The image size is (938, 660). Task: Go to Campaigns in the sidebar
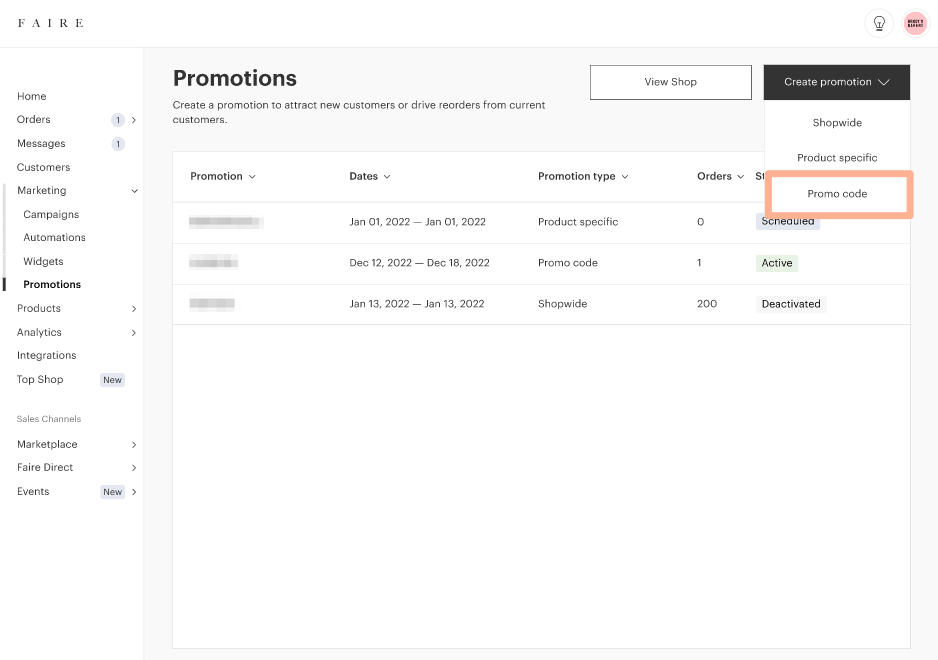(51, 214)
